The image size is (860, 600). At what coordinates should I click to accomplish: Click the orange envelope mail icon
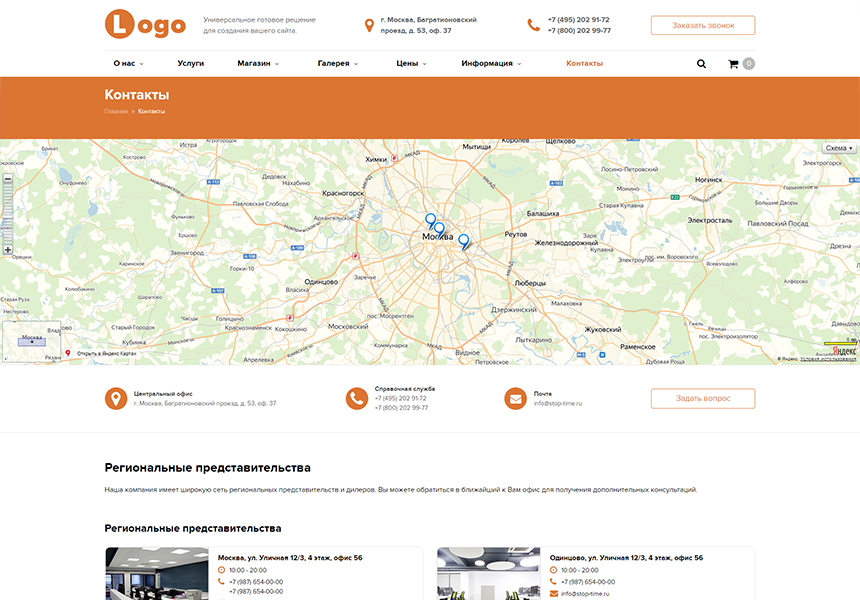point(515,399)
